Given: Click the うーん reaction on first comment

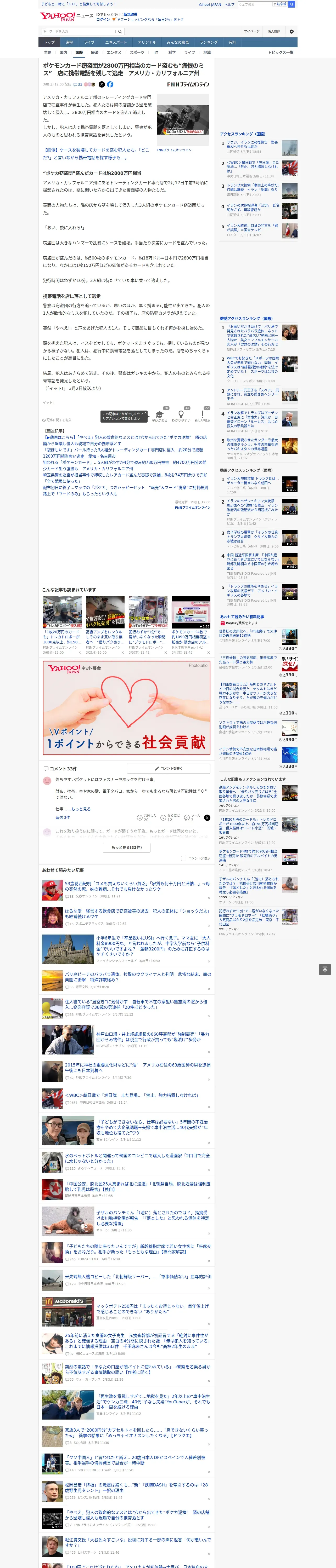Looking at the screenshot, I should [187, 817].
